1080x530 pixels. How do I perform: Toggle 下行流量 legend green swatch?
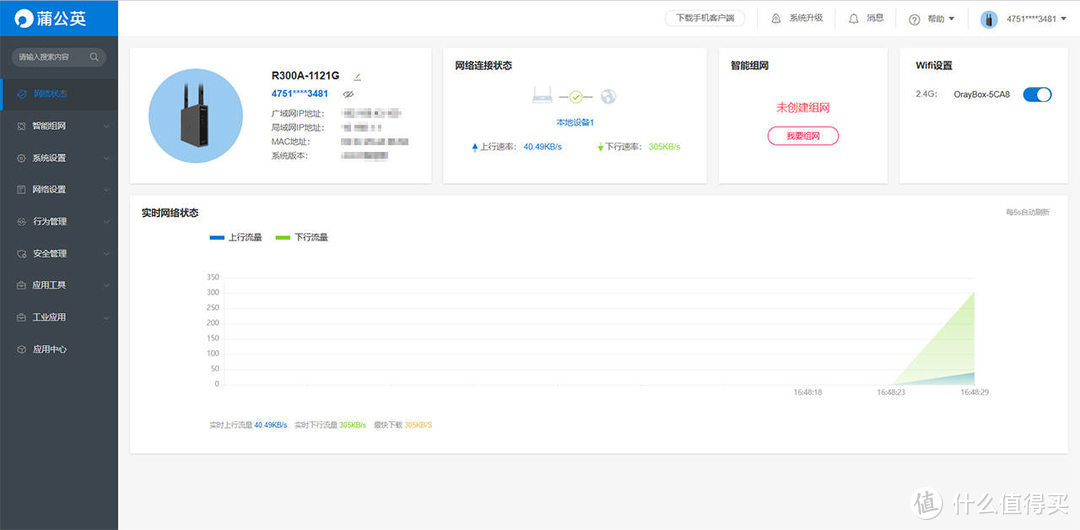click(282, 237)
